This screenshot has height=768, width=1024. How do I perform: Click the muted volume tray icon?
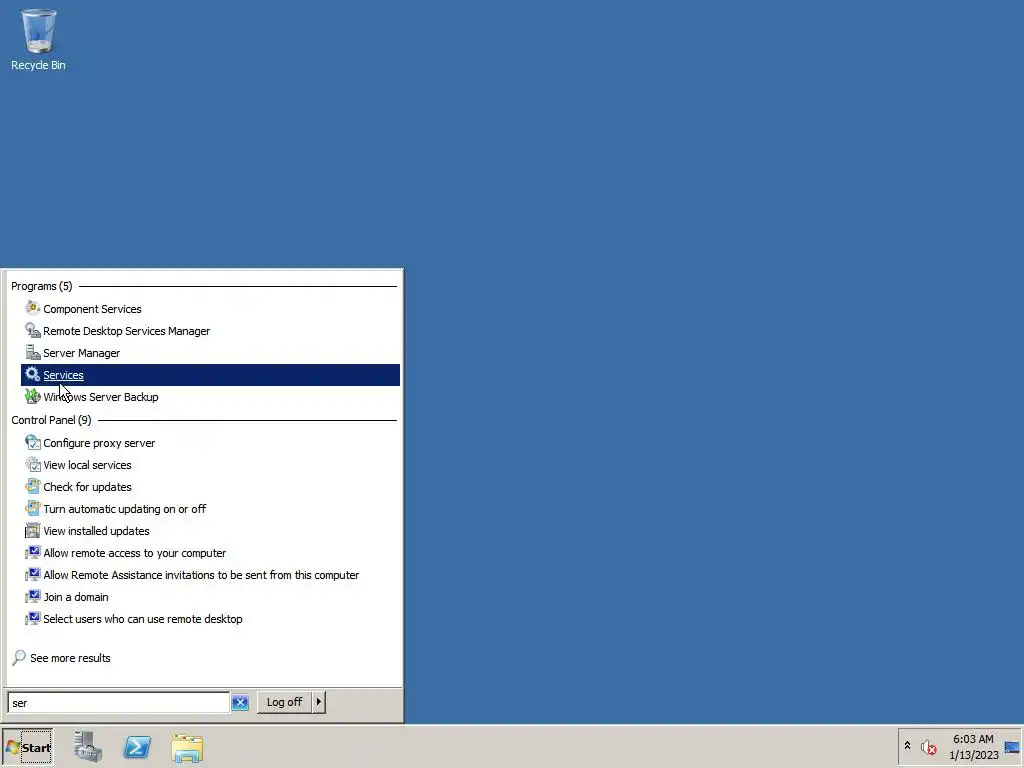[x=929, y=746]
